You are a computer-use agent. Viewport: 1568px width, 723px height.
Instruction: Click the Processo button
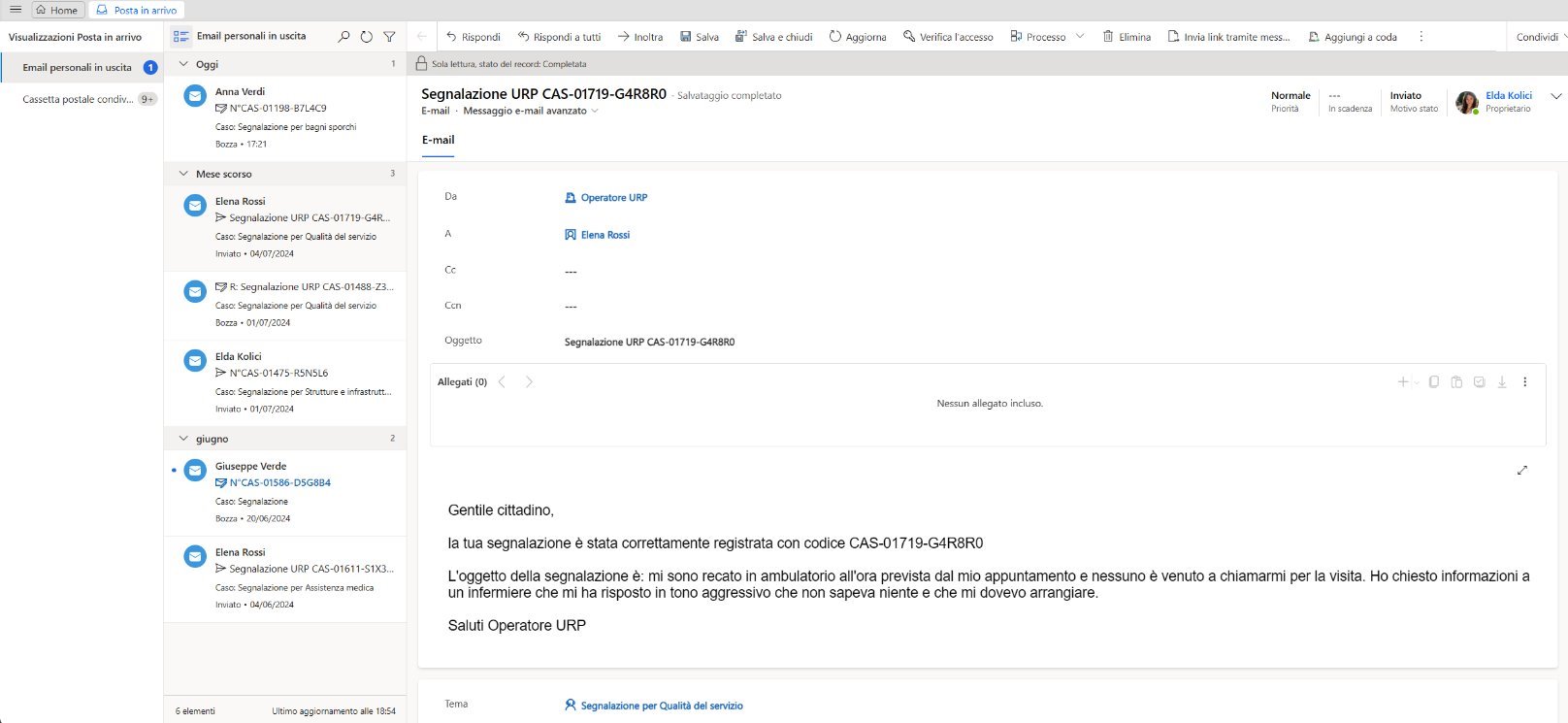point(1038,37)
